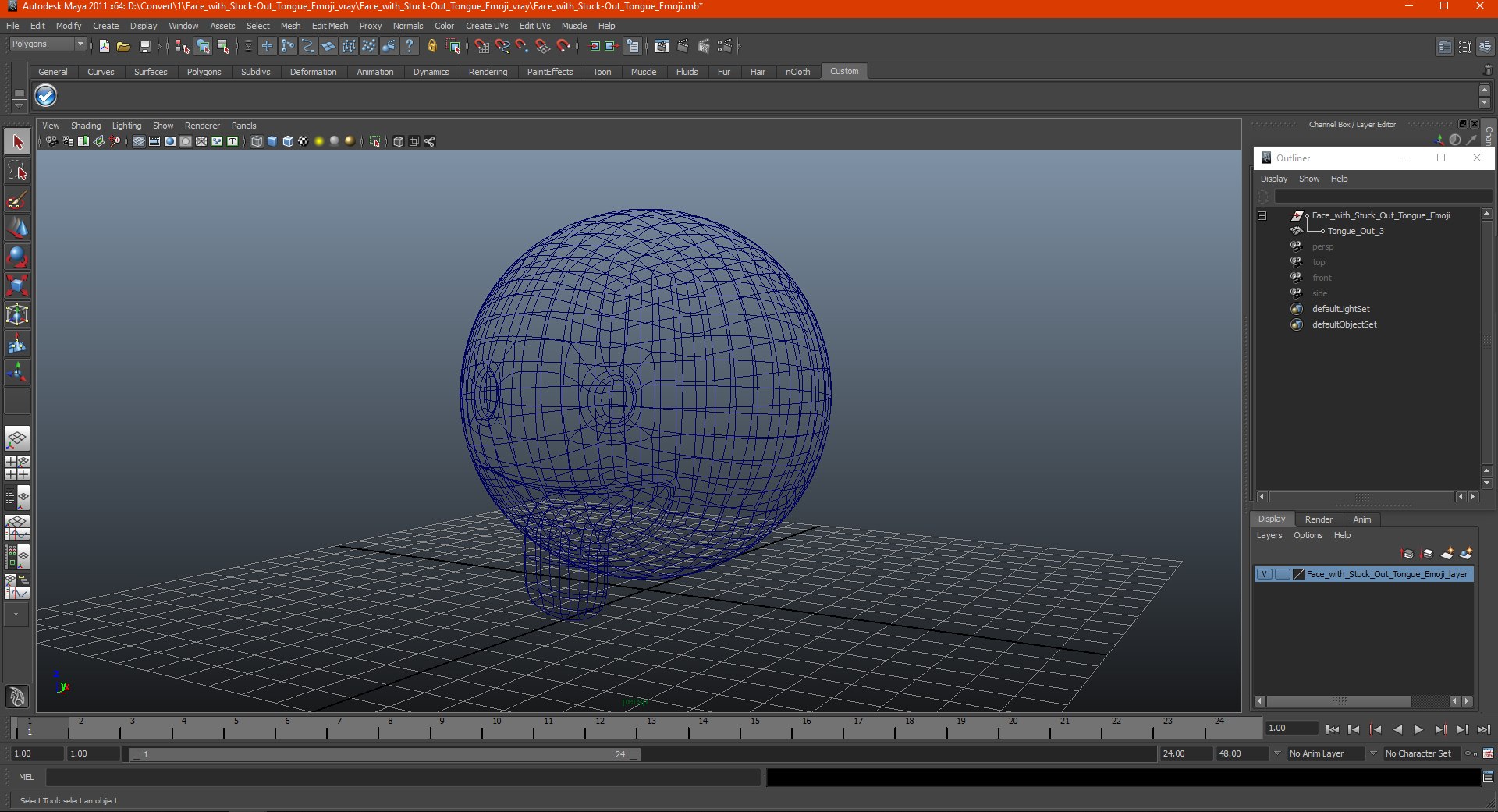Click the Save Scene disk icon

(x=144, y=47)
